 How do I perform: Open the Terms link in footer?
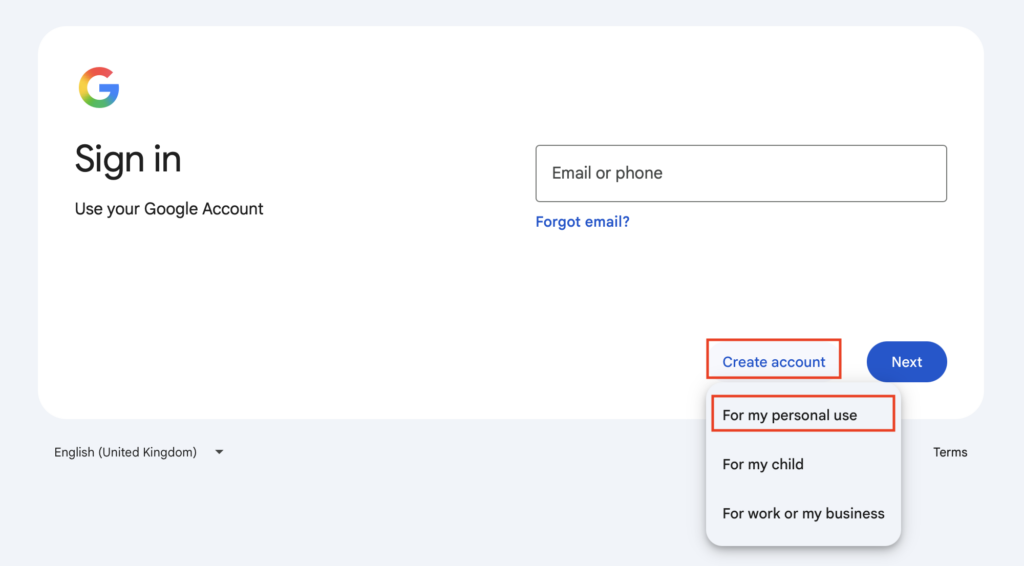(x=950, y=452)
